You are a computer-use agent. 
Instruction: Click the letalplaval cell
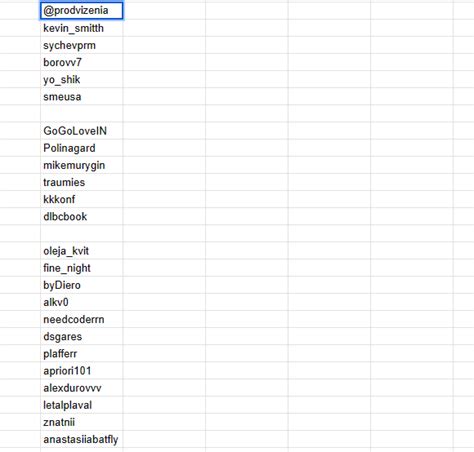(x=82, y=405)
